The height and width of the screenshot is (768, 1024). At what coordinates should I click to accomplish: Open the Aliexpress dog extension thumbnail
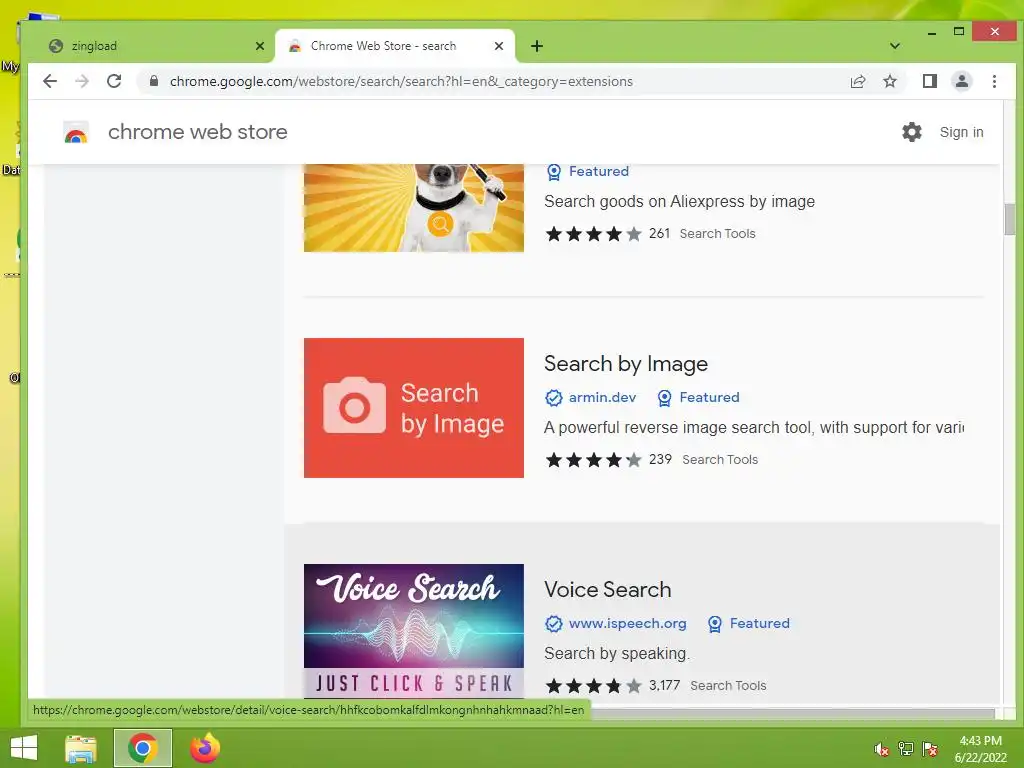coord(413,208)
